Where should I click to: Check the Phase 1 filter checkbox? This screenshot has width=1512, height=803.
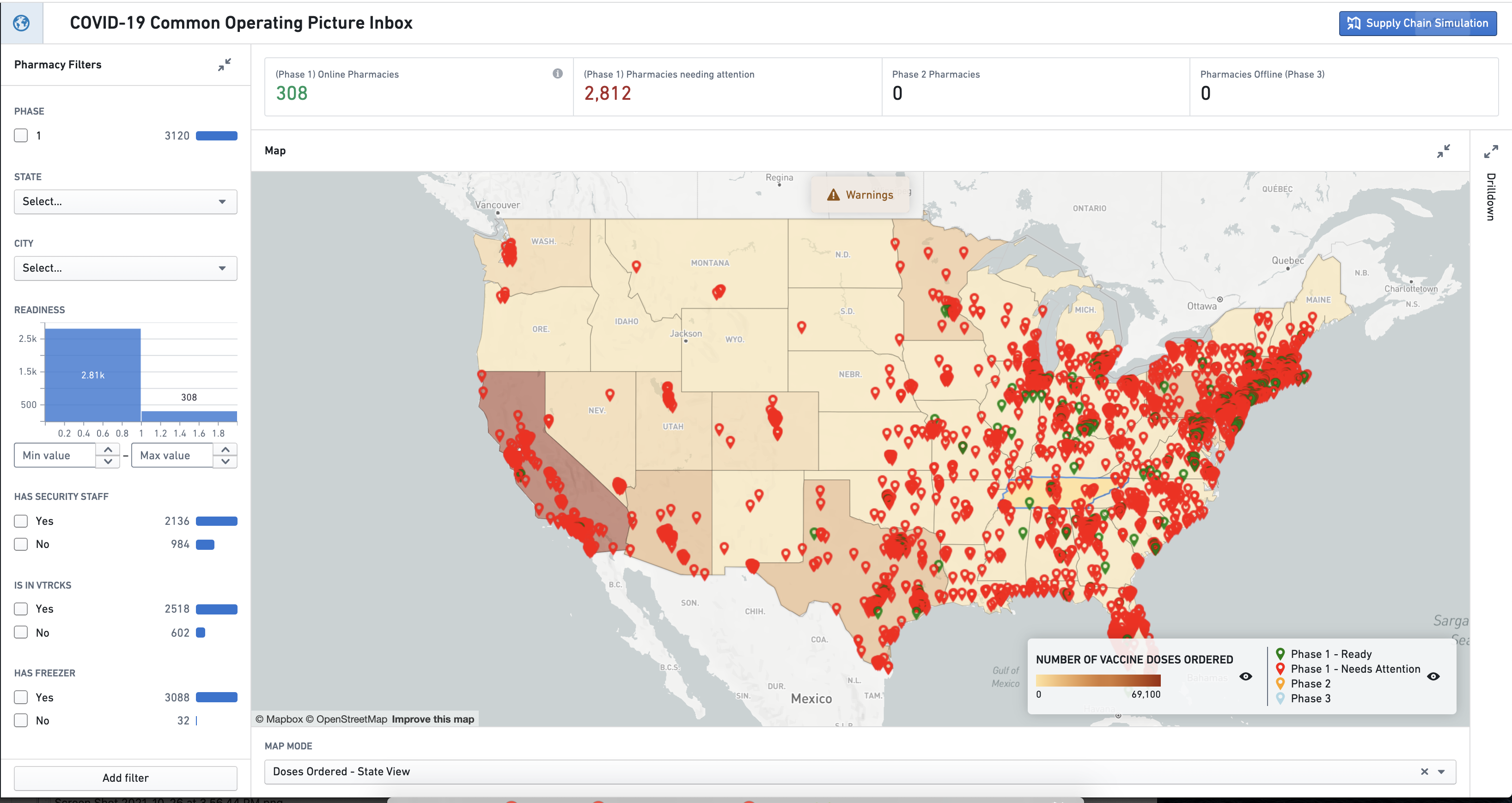(x=21, y=135)
